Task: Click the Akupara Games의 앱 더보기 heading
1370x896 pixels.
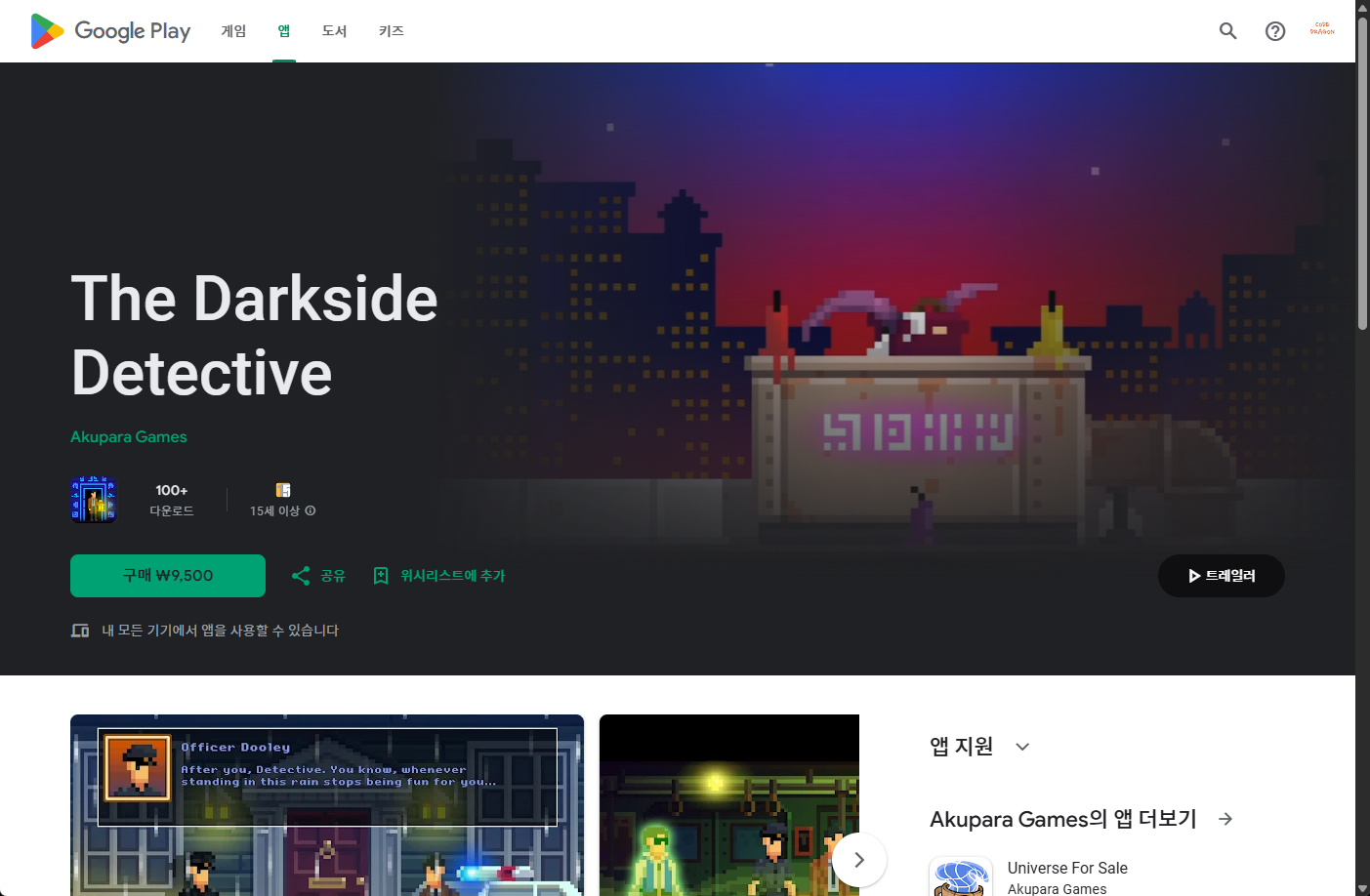Action: [x=1063, y=819]
